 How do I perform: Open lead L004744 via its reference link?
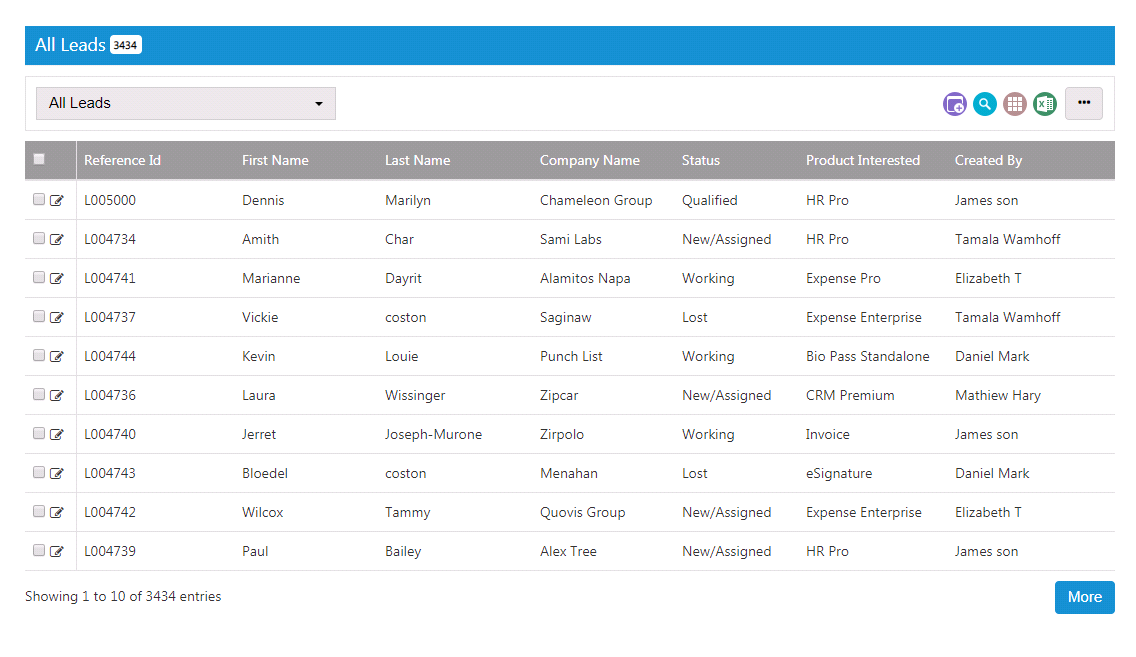(110, 356)
